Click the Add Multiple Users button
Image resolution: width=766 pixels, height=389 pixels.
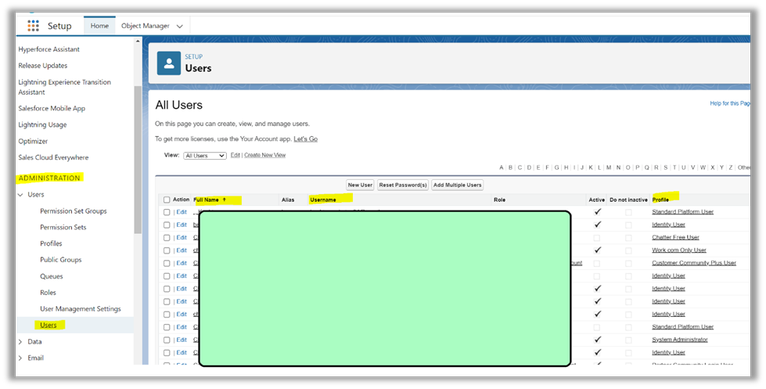[x=457, y=185]
